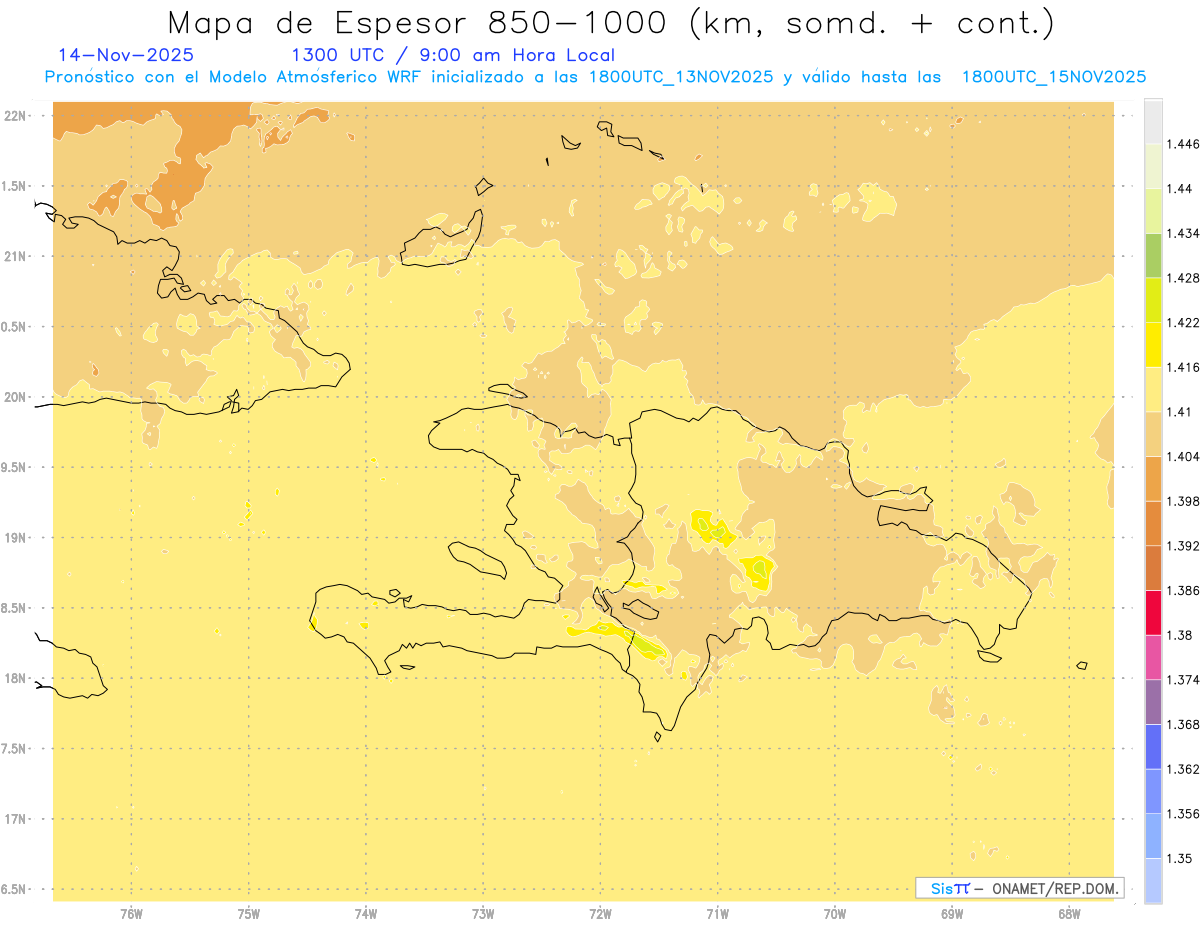The width and height of the screenshot is (1200, 927).
Task: Click the '74W' longitude label
Action: pos(366,914)
